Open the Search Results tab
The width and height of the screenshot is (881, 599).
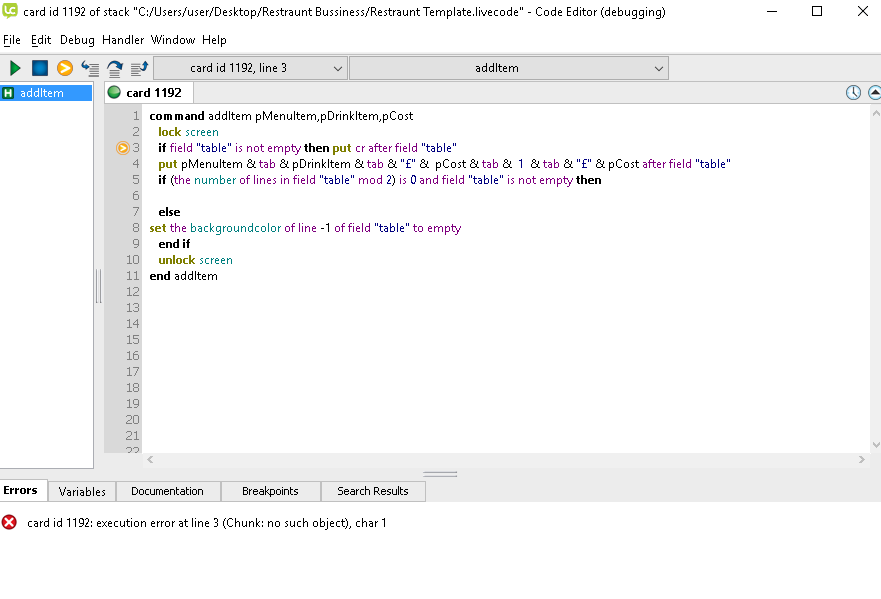(x=373, y=491)
